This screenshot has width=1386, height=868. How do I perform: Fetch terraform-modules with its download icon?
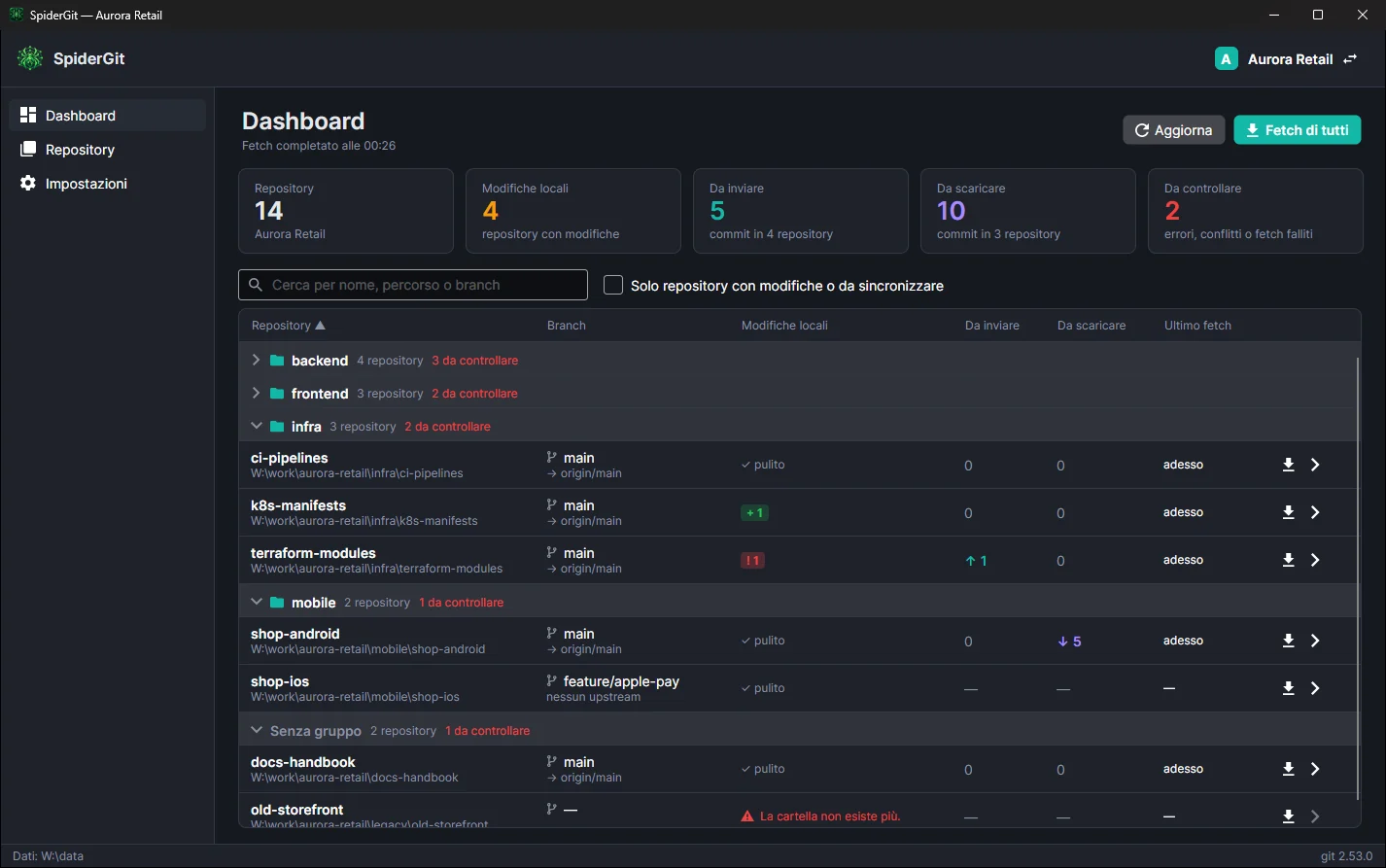[1288, 560]
